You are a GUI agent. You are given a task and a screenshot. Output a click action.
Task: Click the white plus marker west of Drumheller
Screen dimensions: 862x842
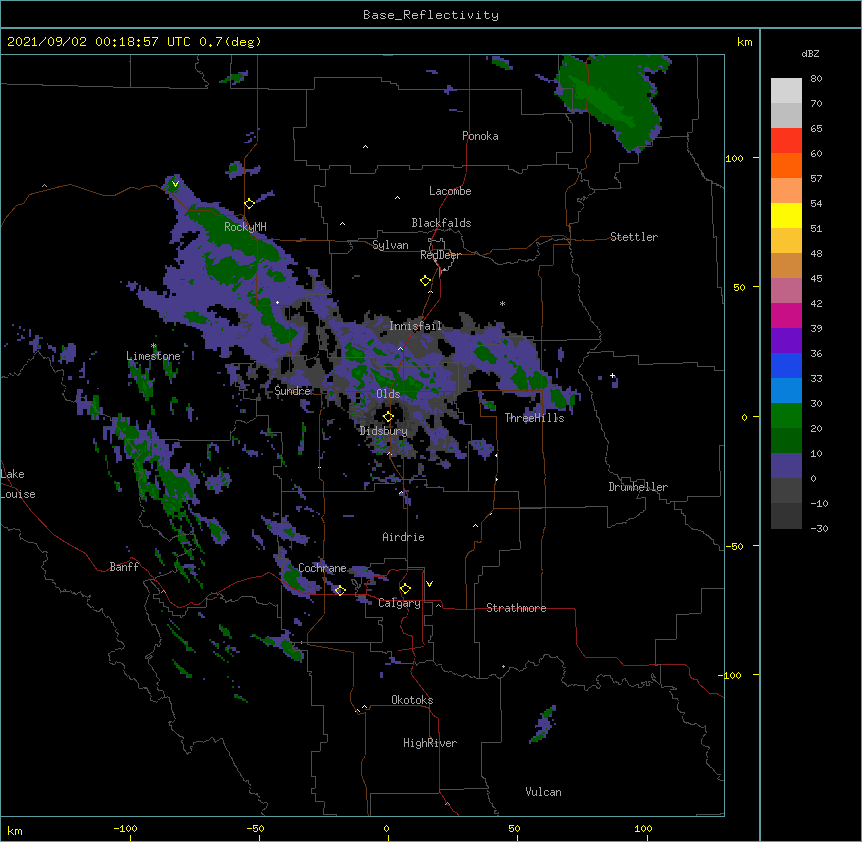(x=612, y=376)
